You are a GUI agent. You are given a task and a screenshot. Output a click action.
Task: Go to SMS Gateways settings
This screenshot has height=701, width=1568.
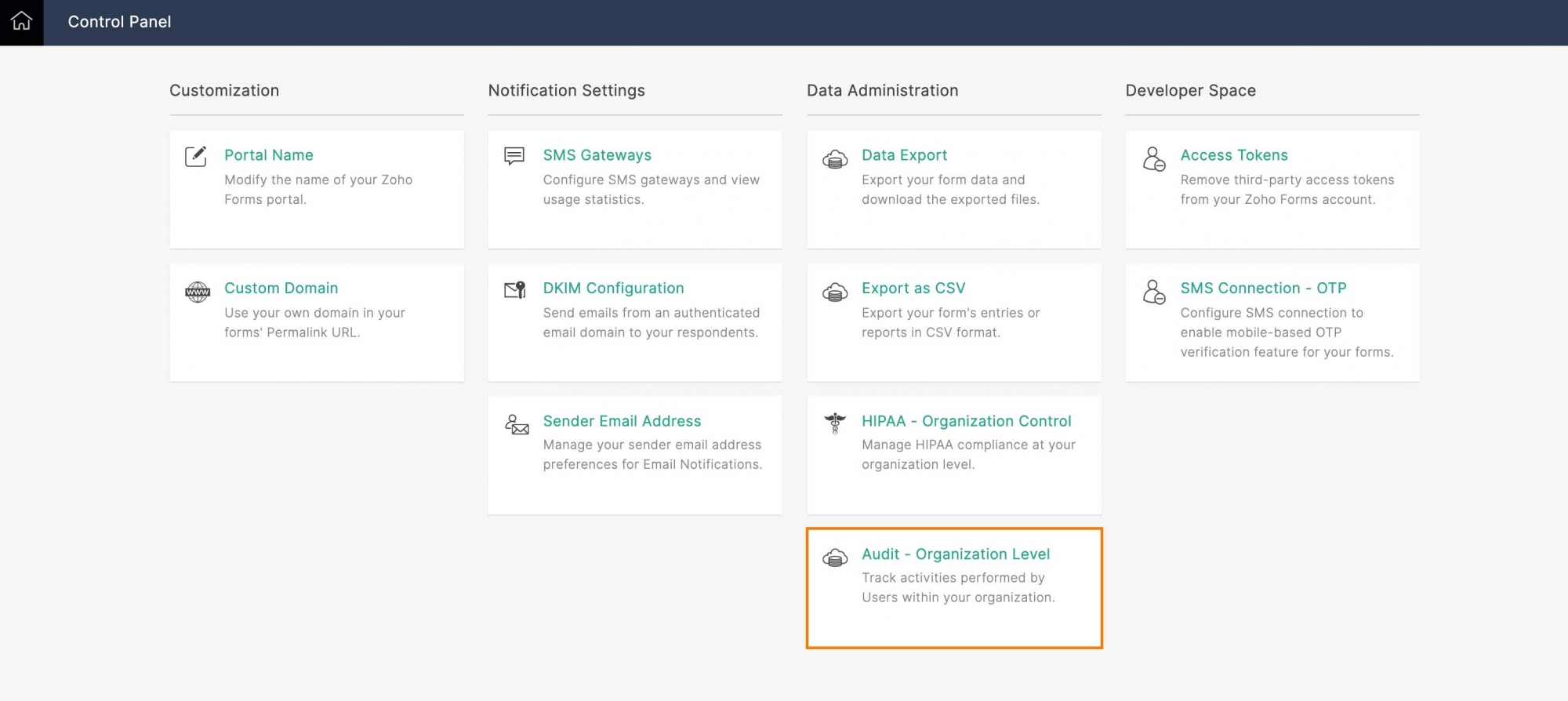pos(597,155)
